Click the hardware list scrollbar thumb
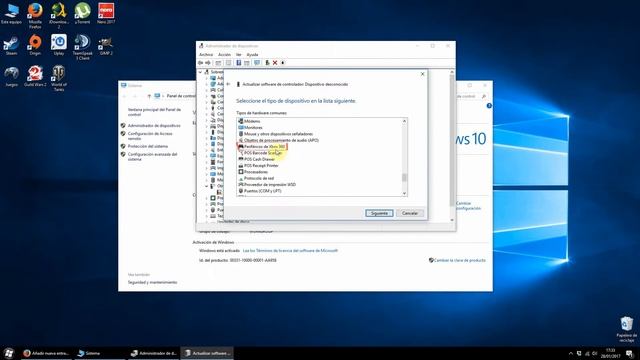 coord(404,178)
